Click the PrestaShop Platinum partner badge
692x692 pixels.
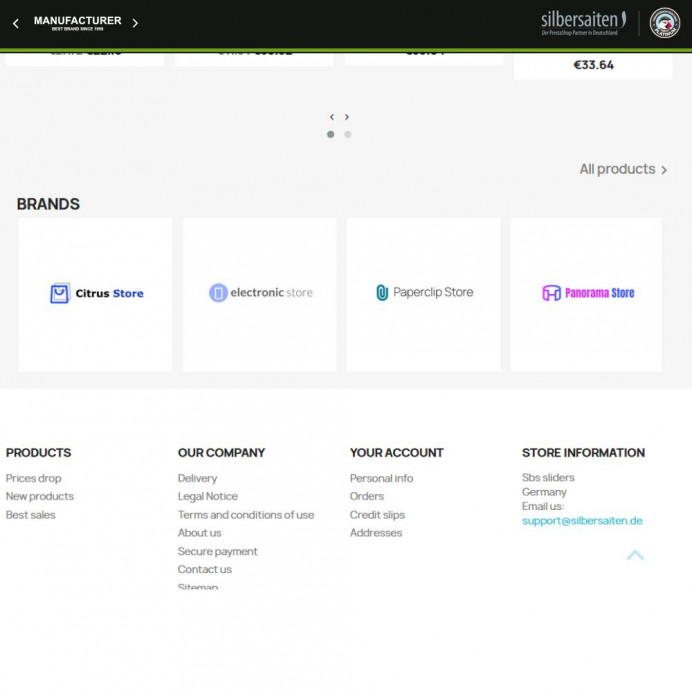point(665,23)
